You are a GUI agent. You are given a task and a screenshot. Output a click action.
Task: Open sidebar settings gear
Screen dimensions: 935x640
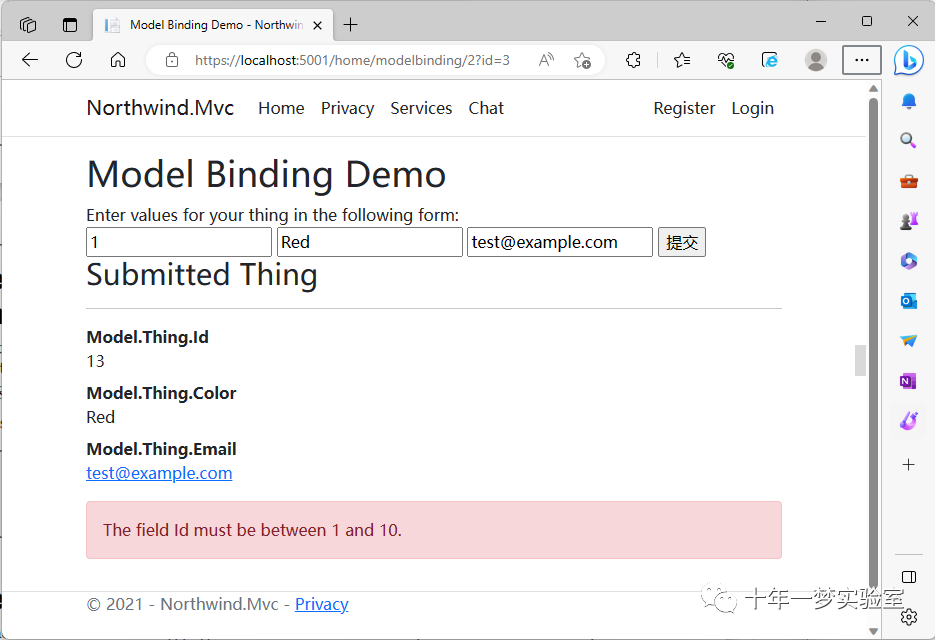point(909,617)
